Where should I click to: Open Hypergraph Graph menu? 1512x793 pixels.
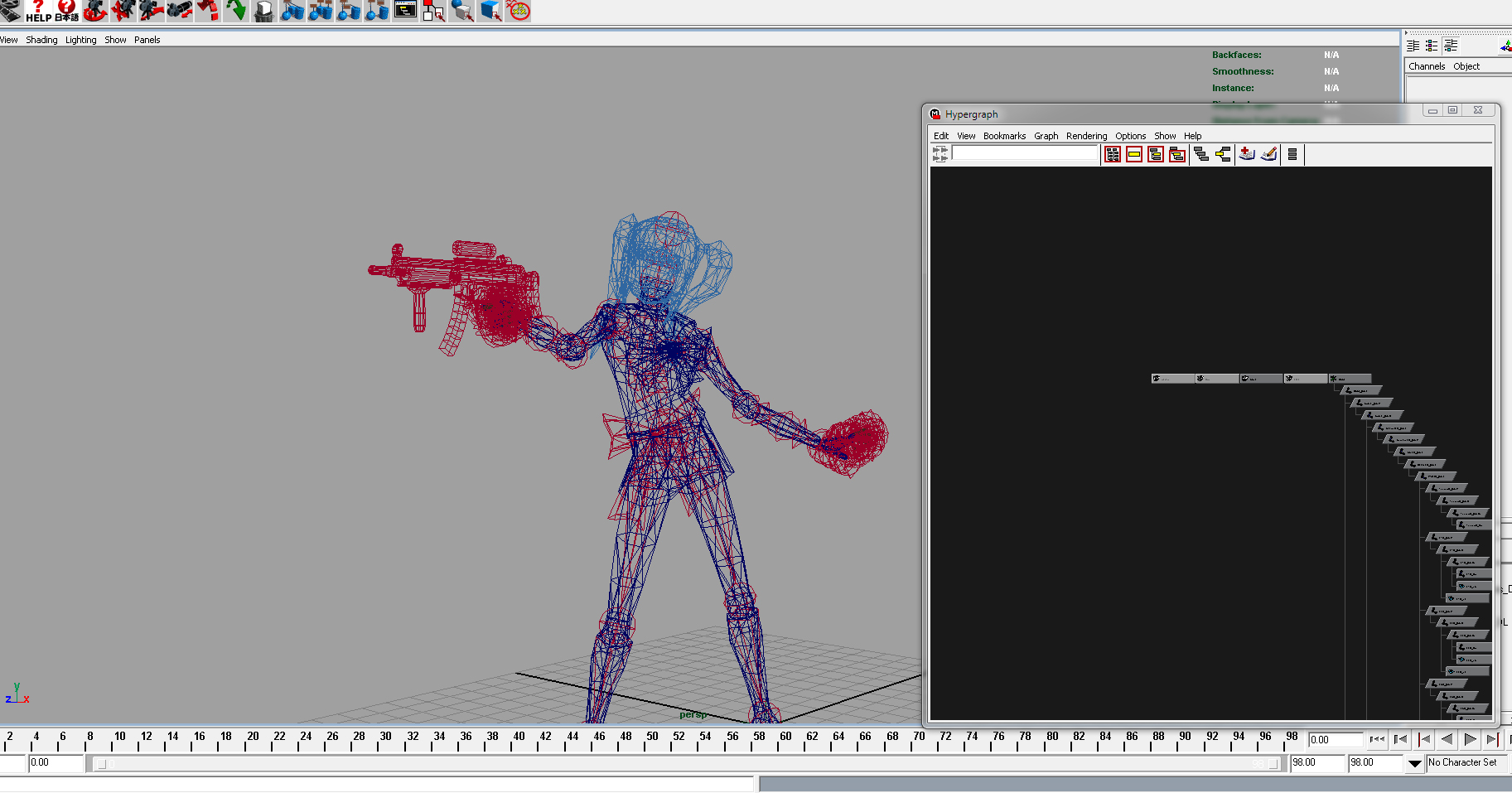tap(1046, 136)
